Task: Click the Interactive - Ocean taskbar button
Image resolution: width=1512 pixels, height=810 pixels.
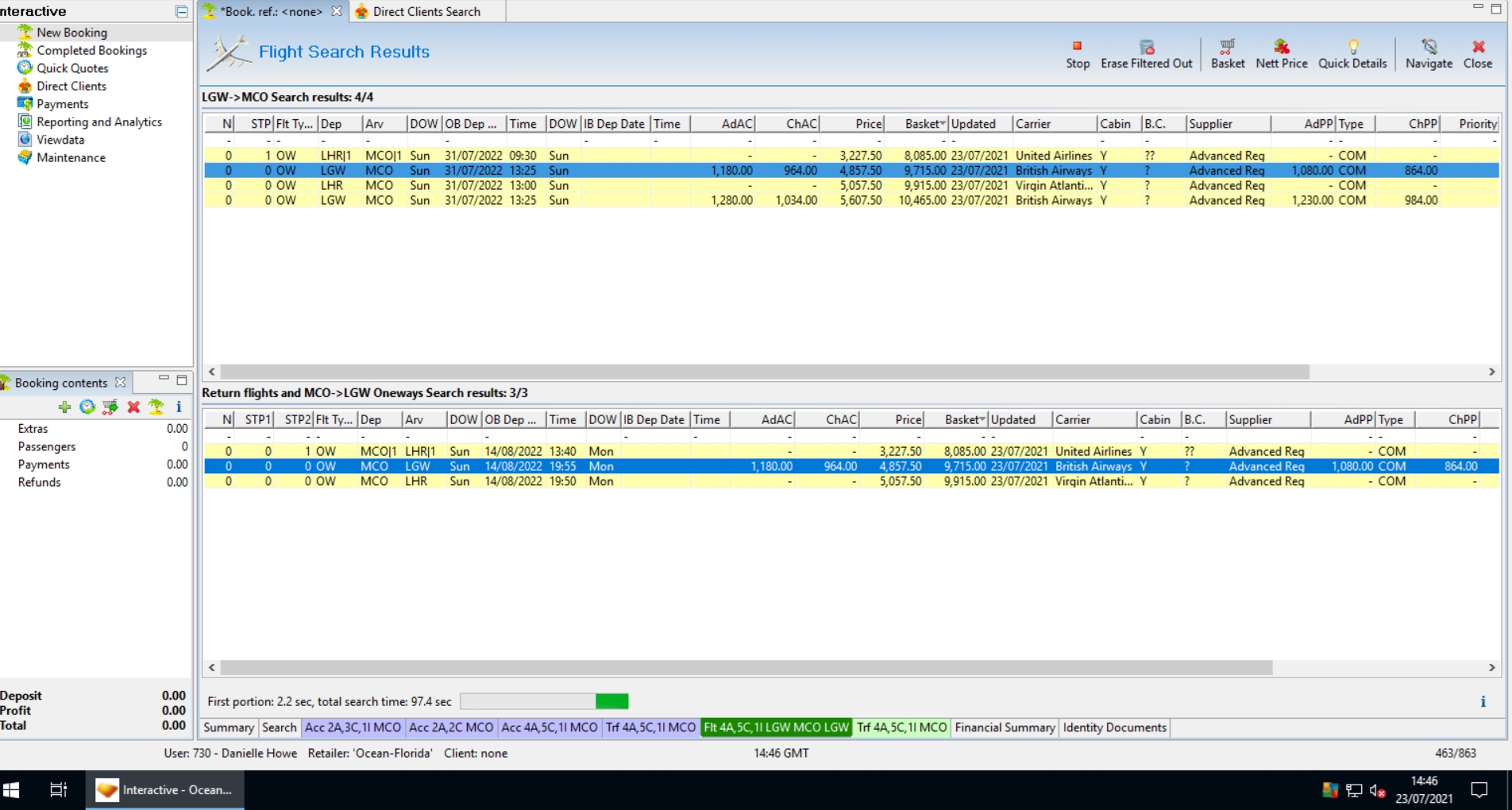Action: coord(165,790)
